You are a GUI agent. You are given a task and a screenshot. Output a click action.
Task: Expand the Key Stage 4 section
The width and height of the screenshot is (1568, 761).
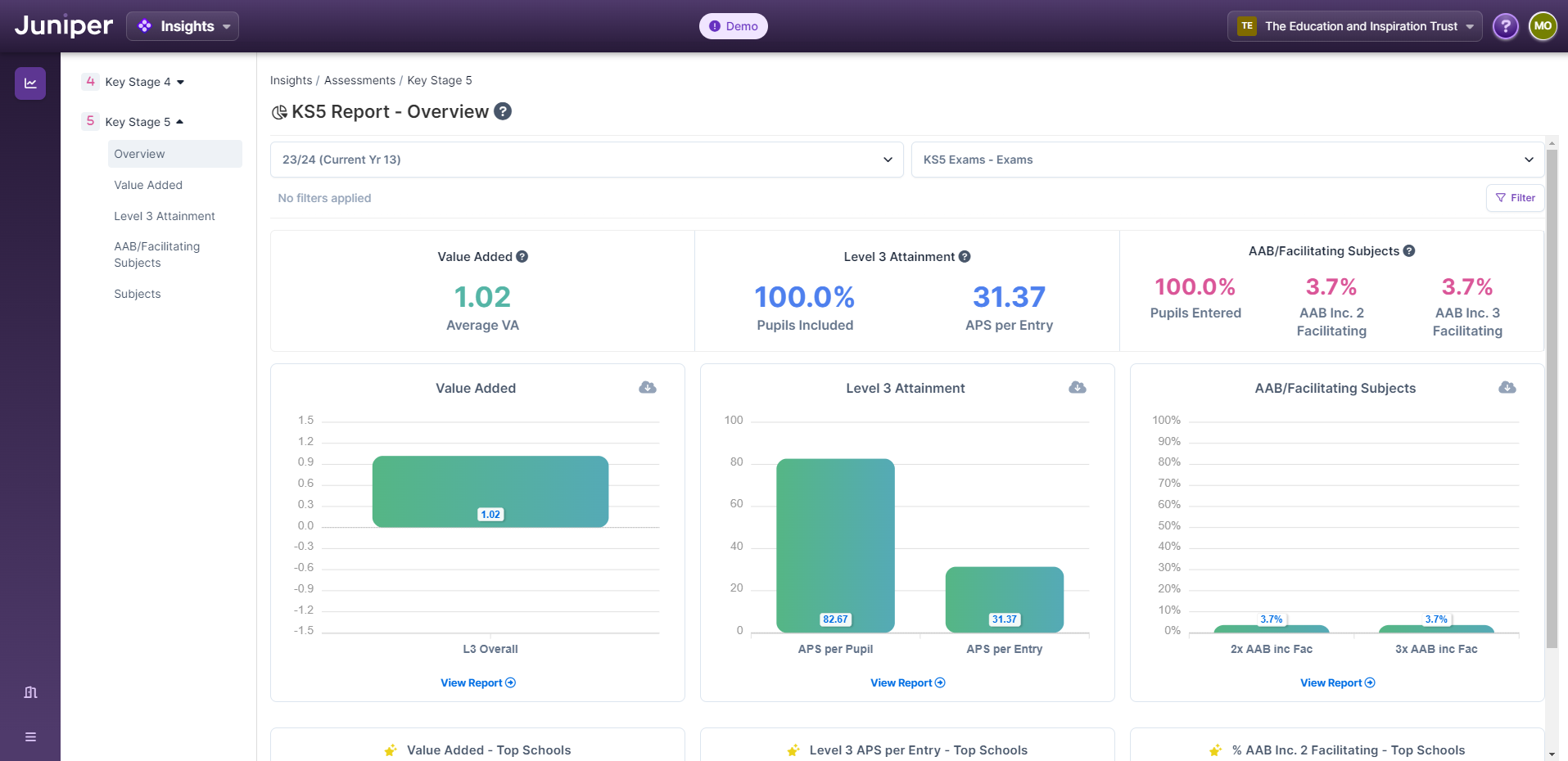pyautogui.click(x=144, y=82)
